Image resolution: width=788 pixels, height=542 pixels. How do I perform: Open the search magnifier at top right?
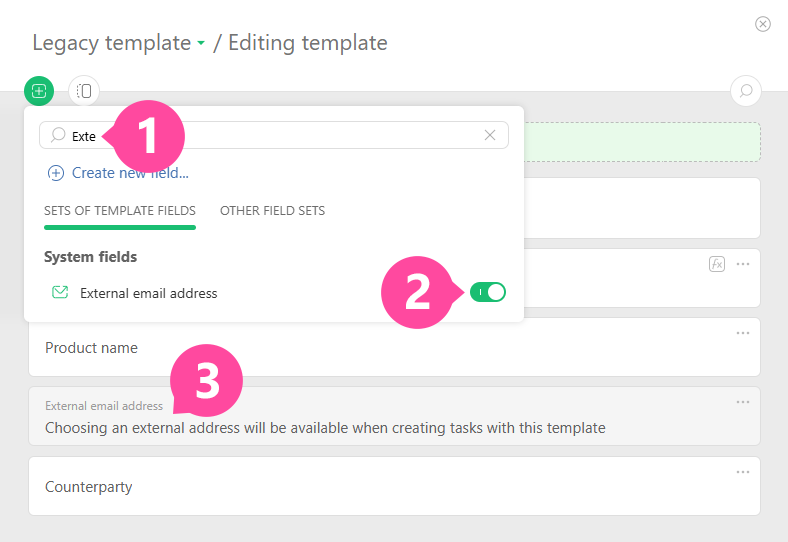(x=745, y=91)
